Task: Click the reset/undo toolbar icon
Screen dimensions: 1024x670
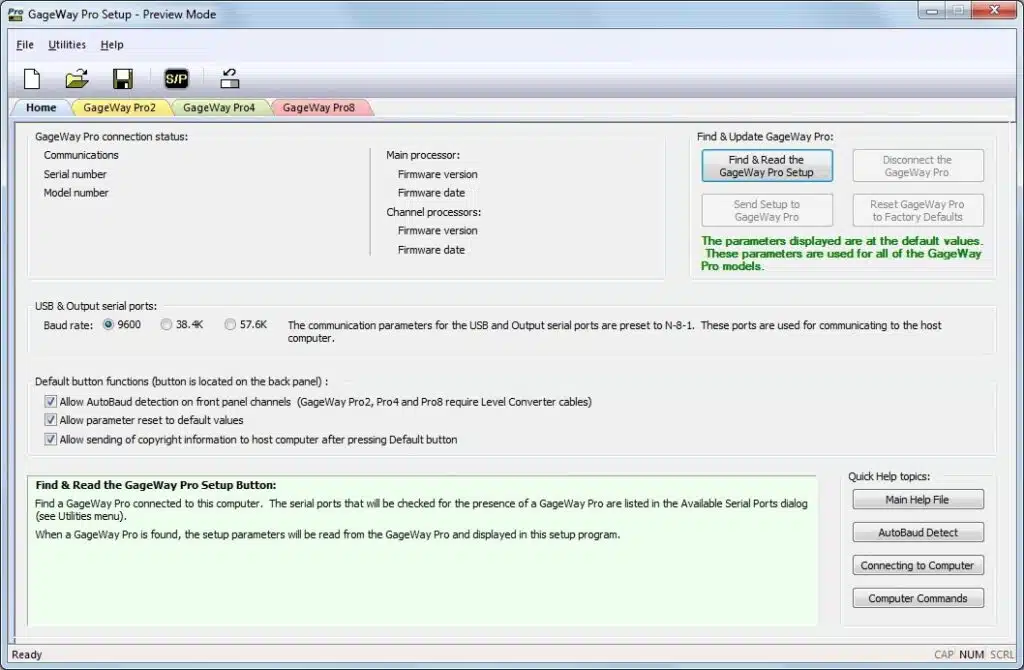Action: coord(229,79)
